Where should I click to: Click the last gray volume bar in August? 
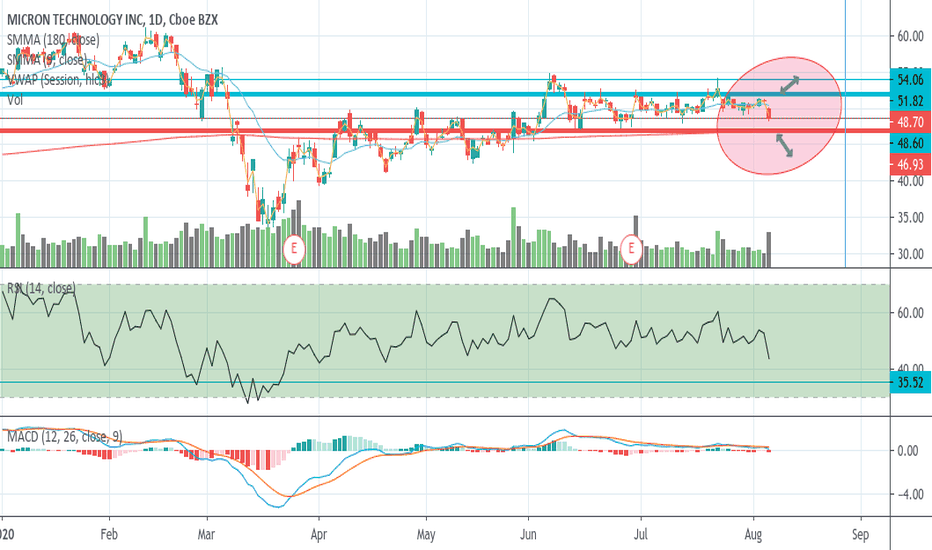769,249
